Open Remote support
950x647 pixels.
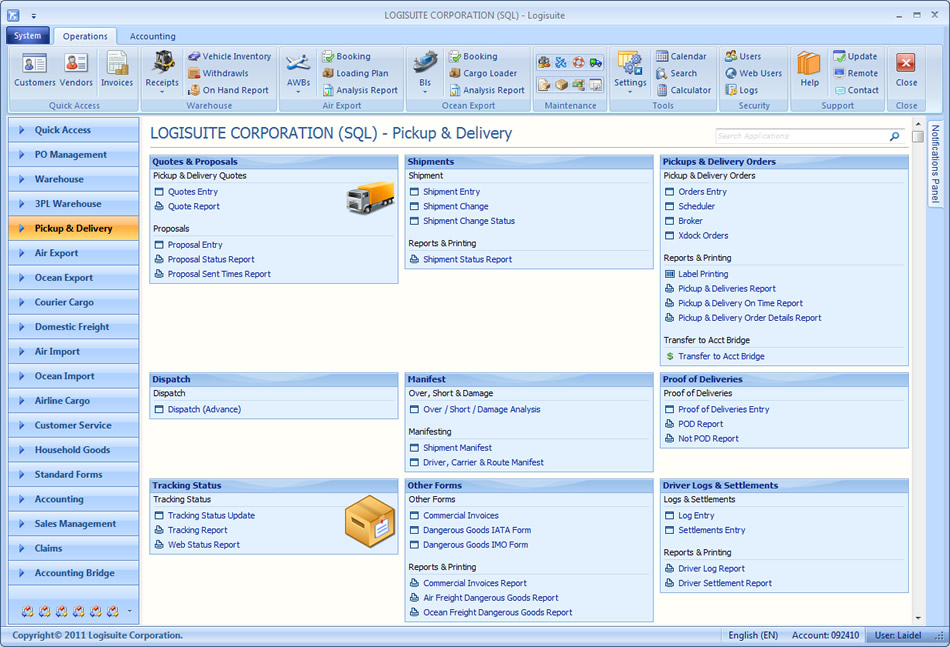click(855, 73)
